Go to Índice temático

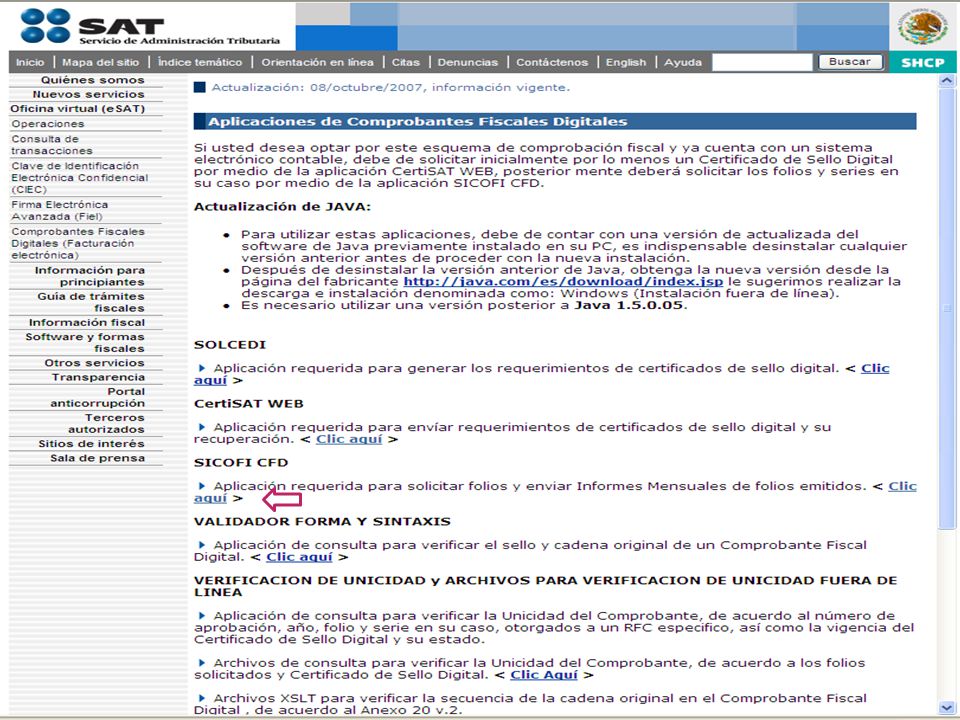pos(200,62)
